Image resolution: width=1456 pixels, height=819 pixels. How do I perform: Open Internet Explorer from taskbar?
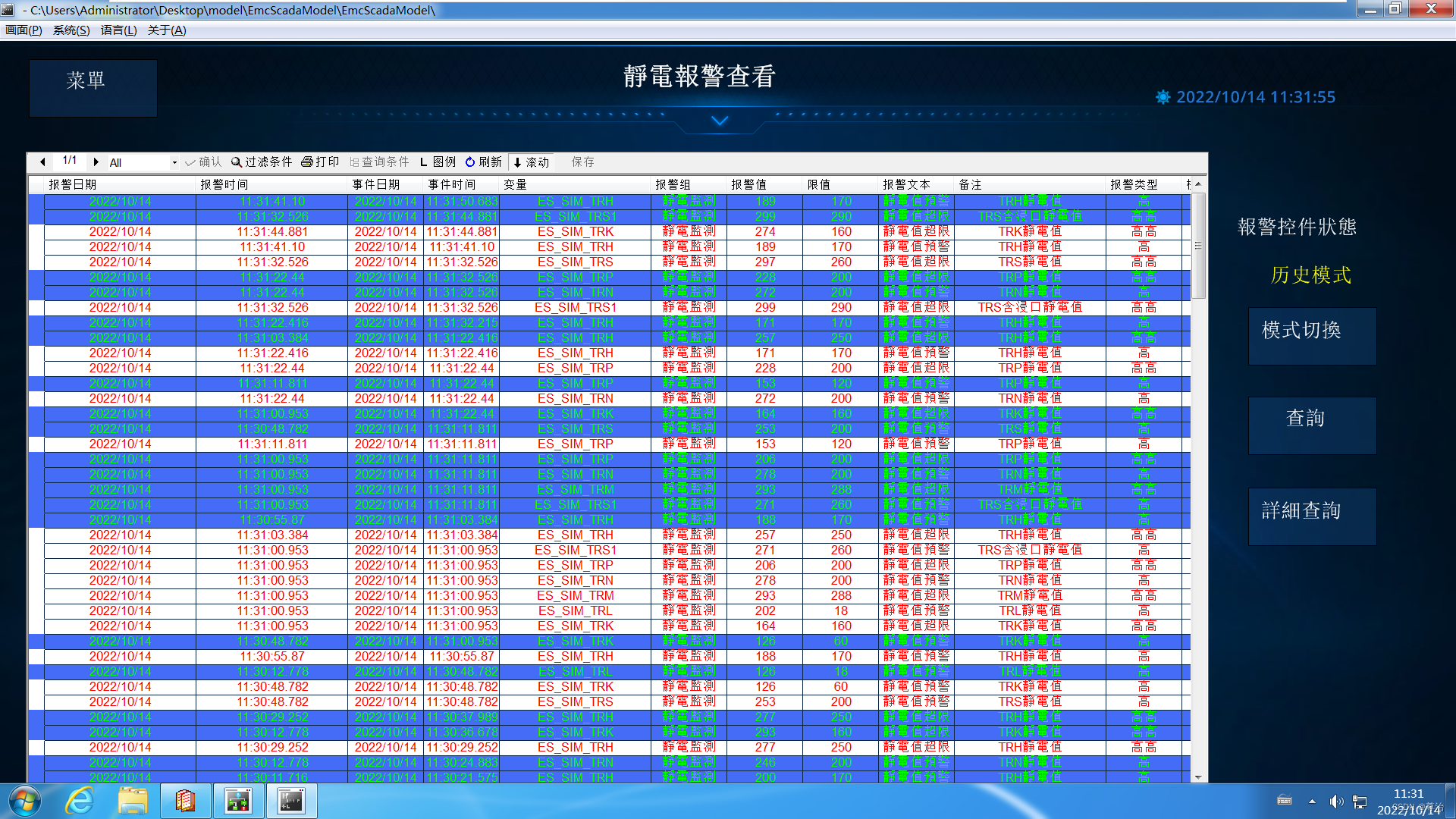(80, 801)
